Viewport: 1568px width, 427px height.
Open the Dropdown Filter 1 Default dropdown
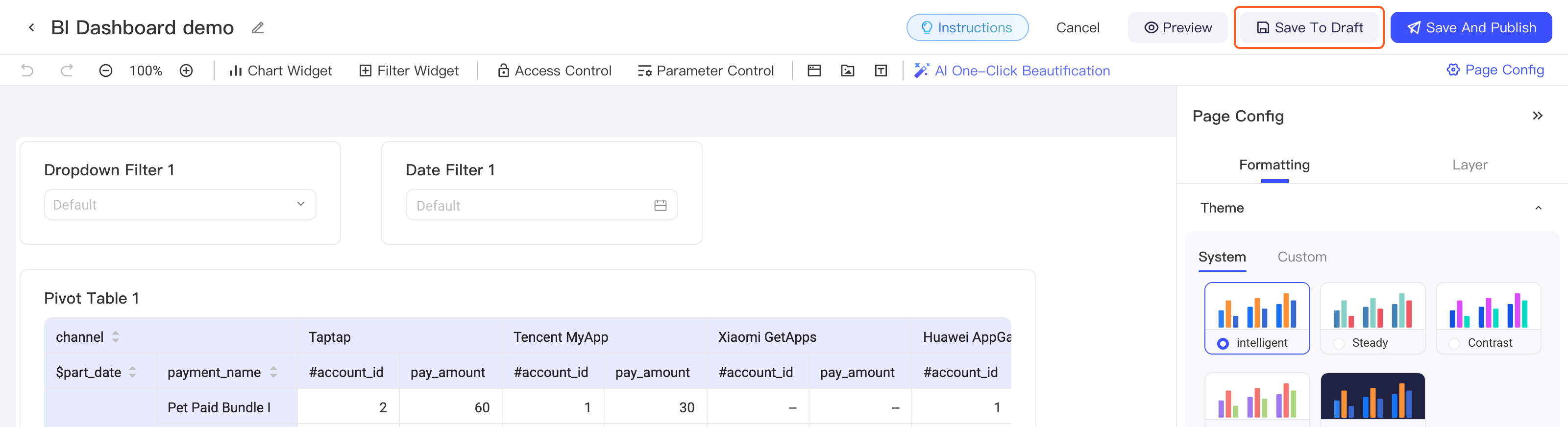point(180,205)
